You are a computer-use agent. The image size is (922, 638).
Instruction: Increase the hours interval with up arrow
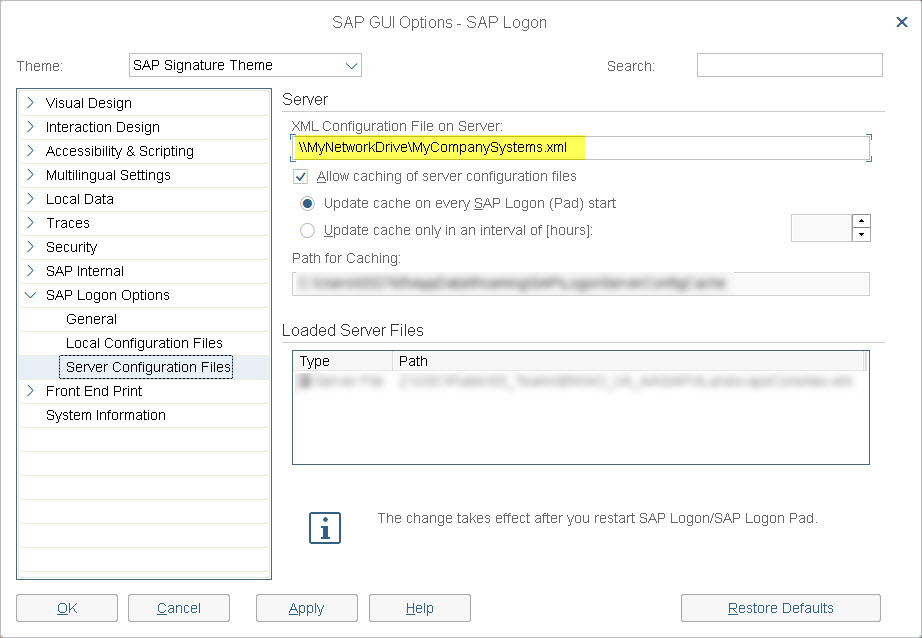[861, 221]
